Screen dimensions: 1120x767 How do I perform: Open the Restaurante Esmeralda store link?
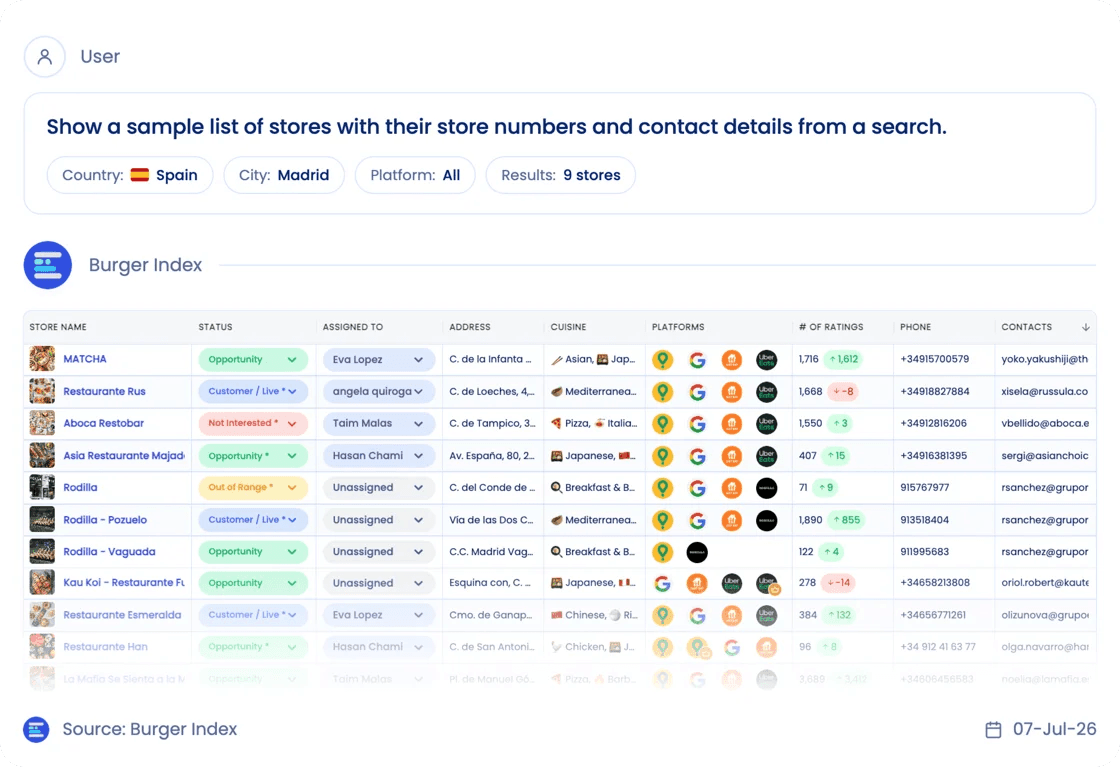pos(122,615)
